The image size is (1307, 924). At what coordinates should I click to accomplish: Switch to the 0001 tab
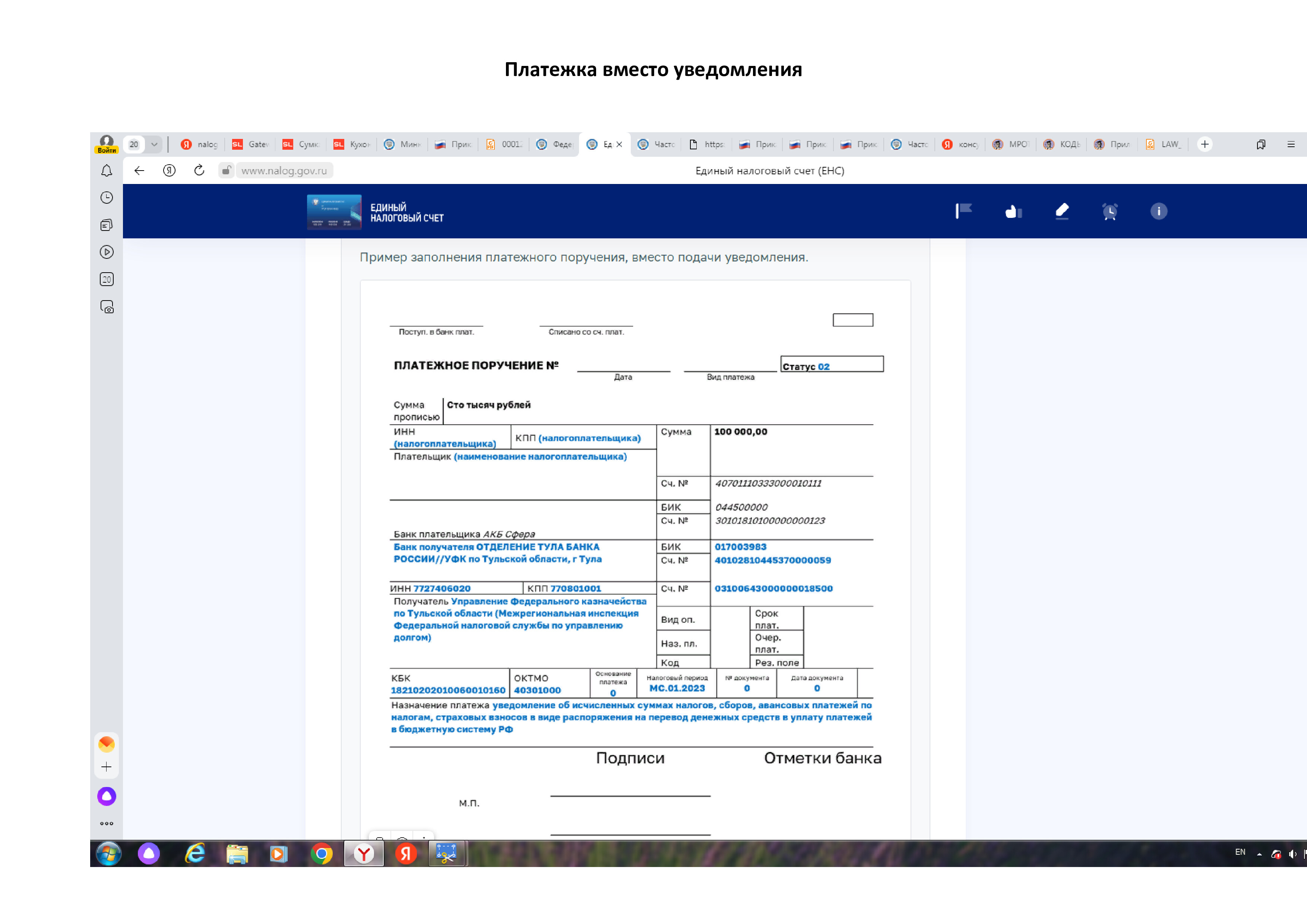[x=504, y=145]
